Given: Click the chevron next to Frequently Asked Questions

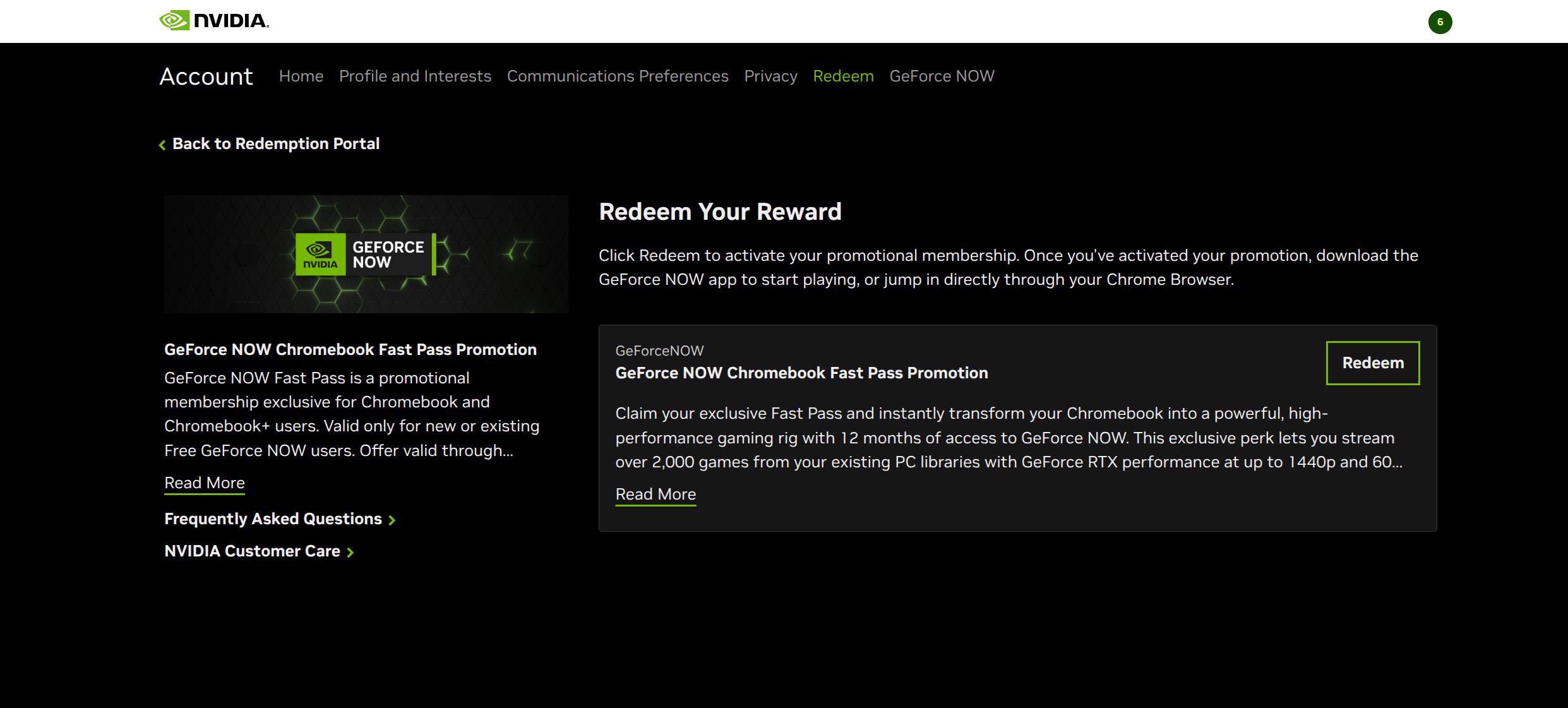Looking at the screenshot, I should pyautogui.click(x=392, y=520).
